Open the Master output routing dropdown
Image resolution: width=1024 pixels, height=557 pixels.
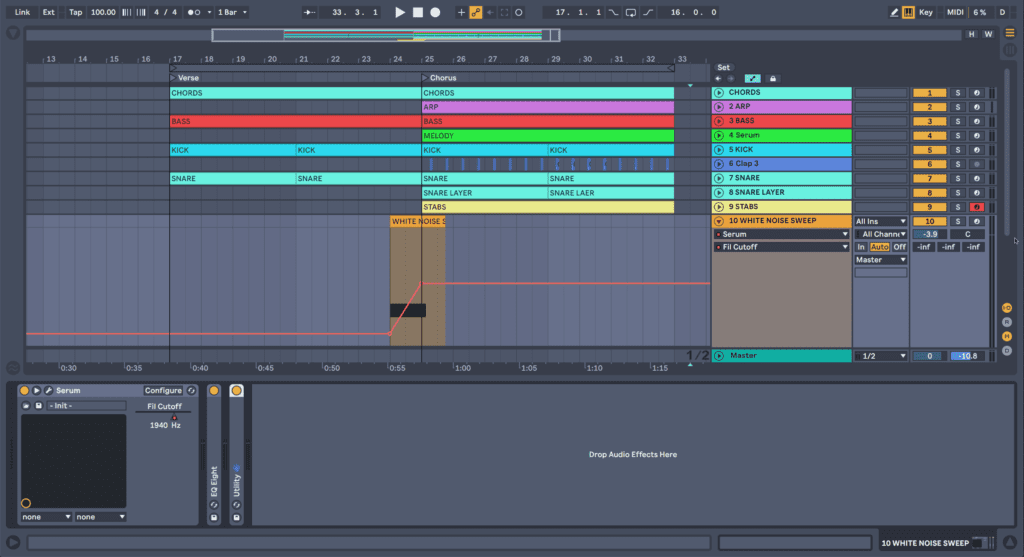coord(881,260)
